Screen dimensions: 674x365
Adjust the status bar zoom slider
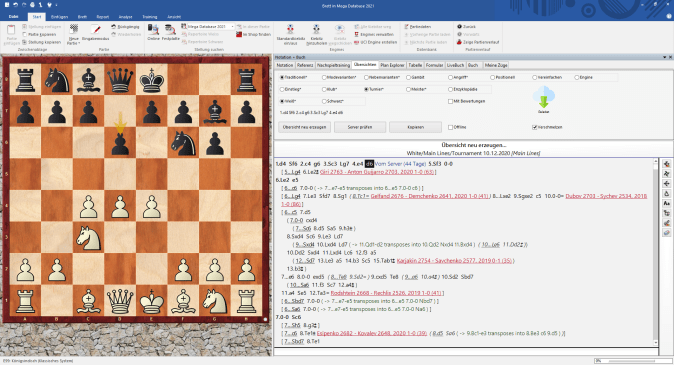click(x=633, y=361)
